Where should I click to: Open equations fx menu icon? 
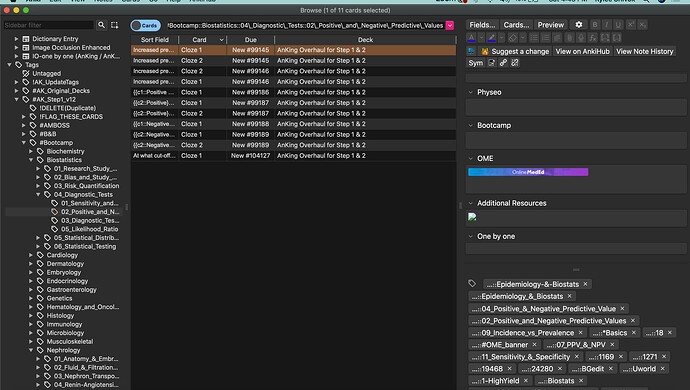(x=593, y=38)
